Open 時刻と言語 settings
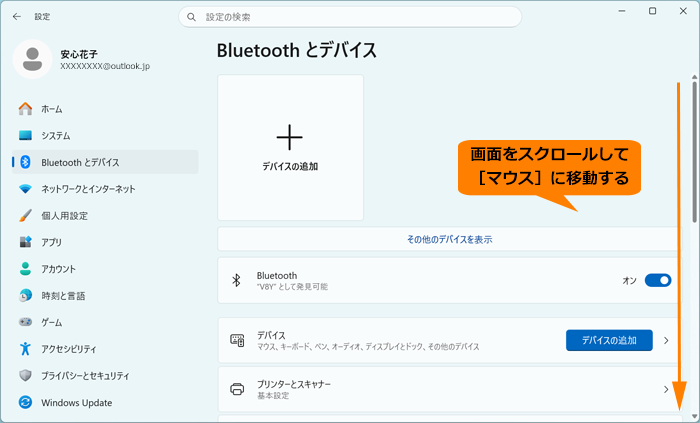This screenshot has height=423, width=700. point(105,295)
